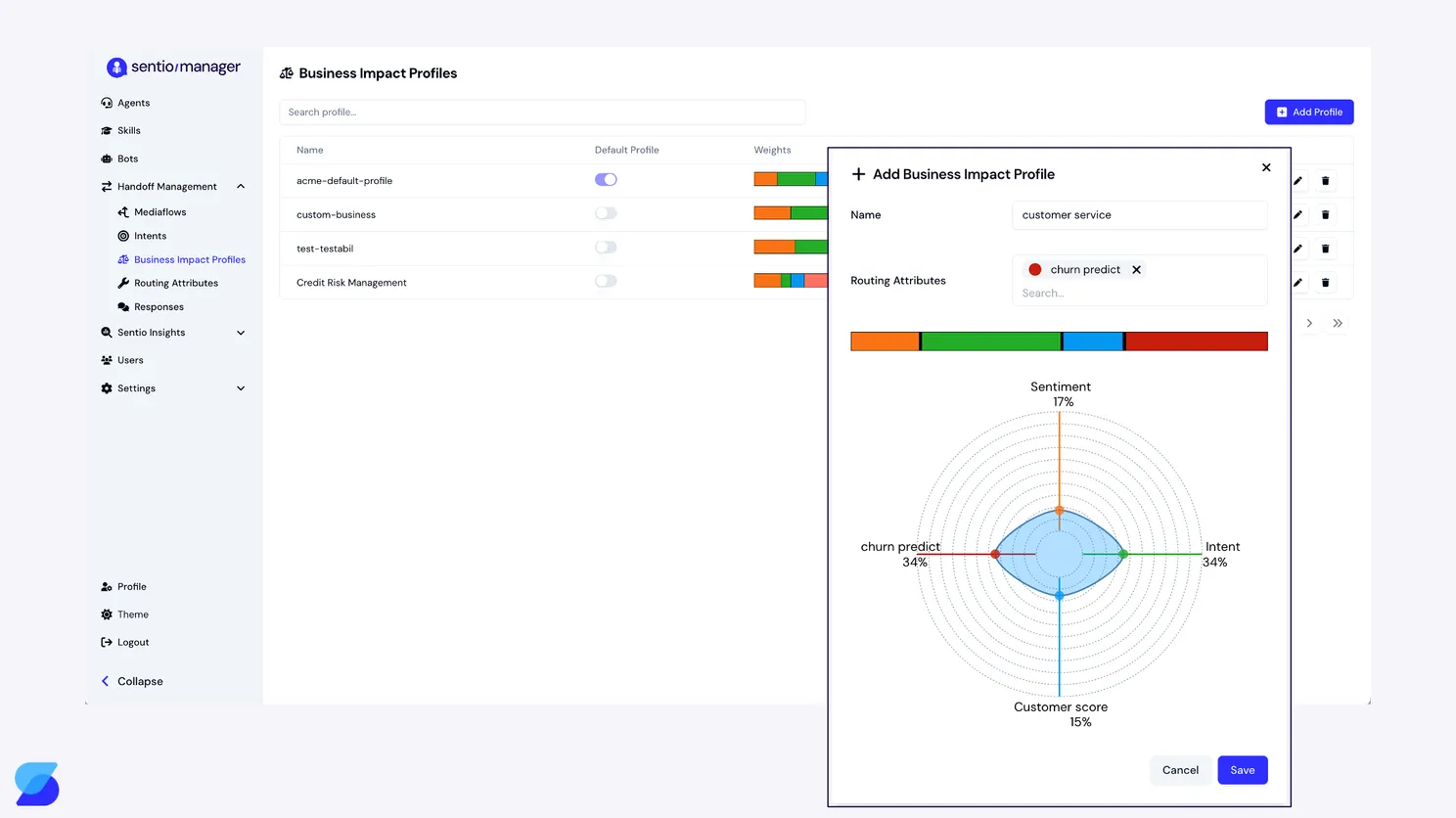Click the orange Sentiment weight segment

[886, 341]
